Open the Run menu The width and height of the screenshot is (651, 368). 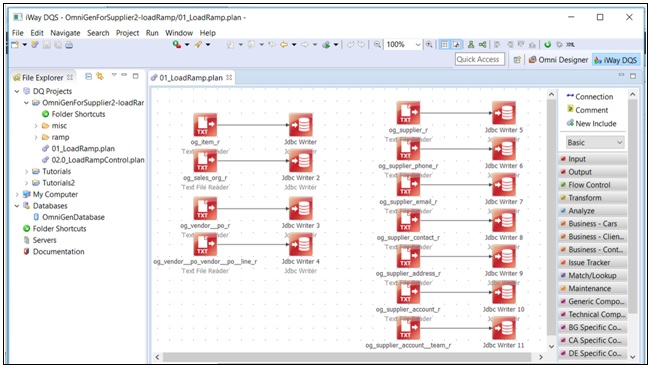coord(152,33)
